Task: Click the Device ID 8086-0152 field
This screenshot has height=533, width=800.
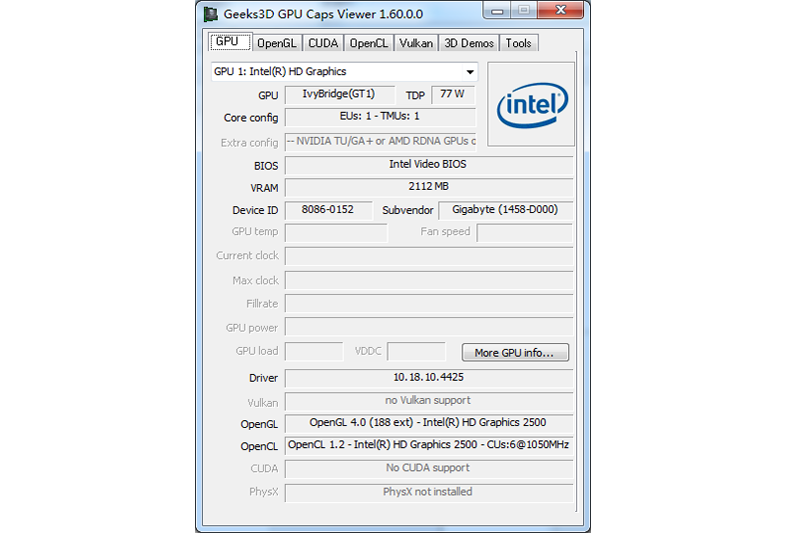Action: (x=328, y=210)
